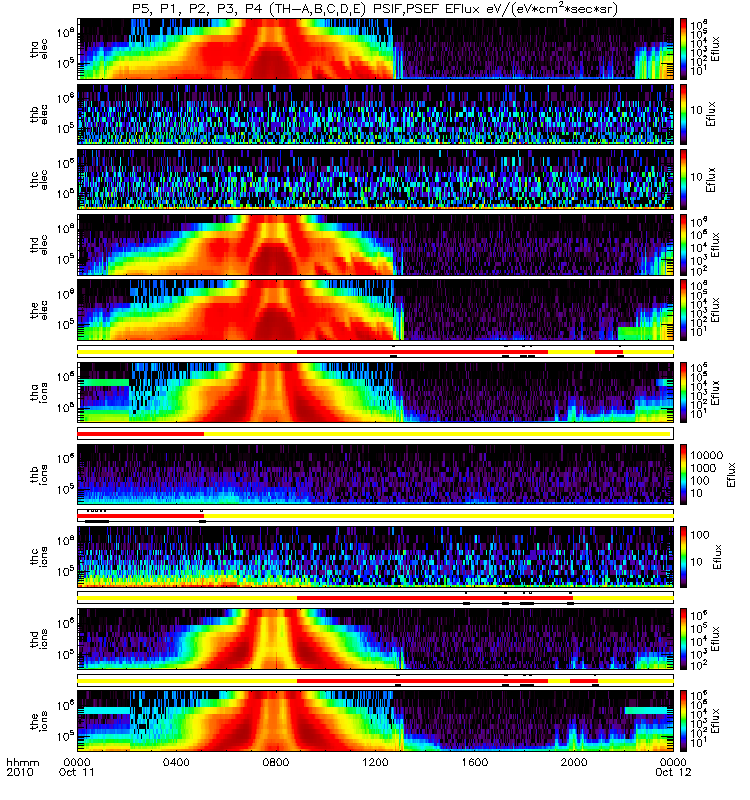Click the 'Eflux' label beside tha elec color bar
Viewport: 750px width, 800px height.
pyautogui.click(x=715, y=49)
